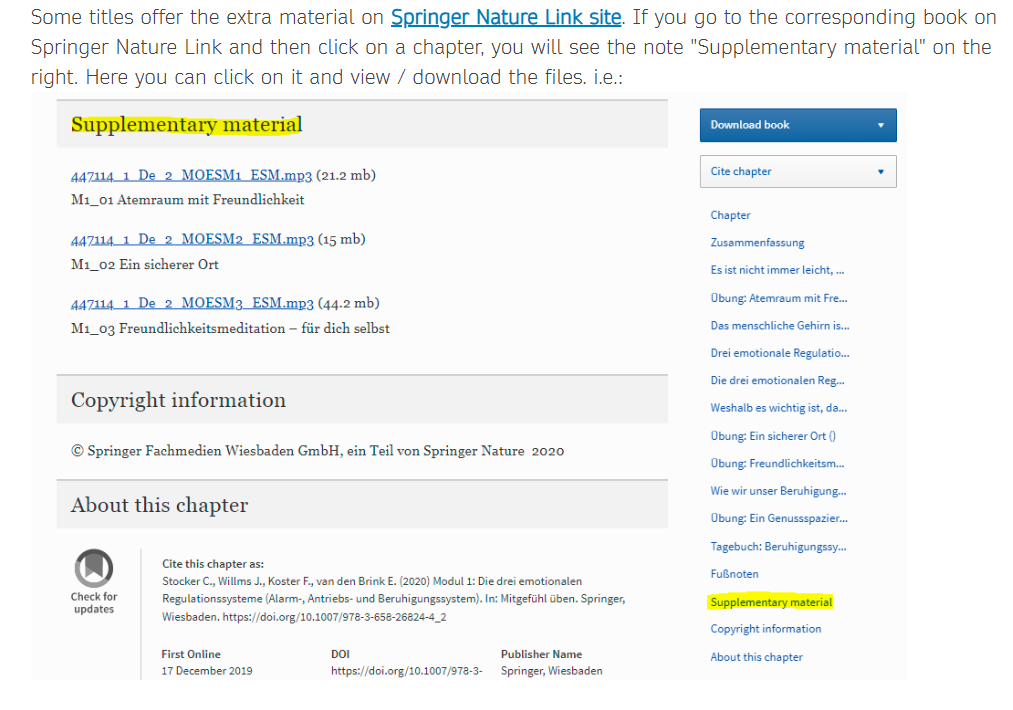Select 'Wie wir unser Beruhigung...' link
Image resolution: width=1013 pixels, height=710 pixels.
[x=778, y=491]
